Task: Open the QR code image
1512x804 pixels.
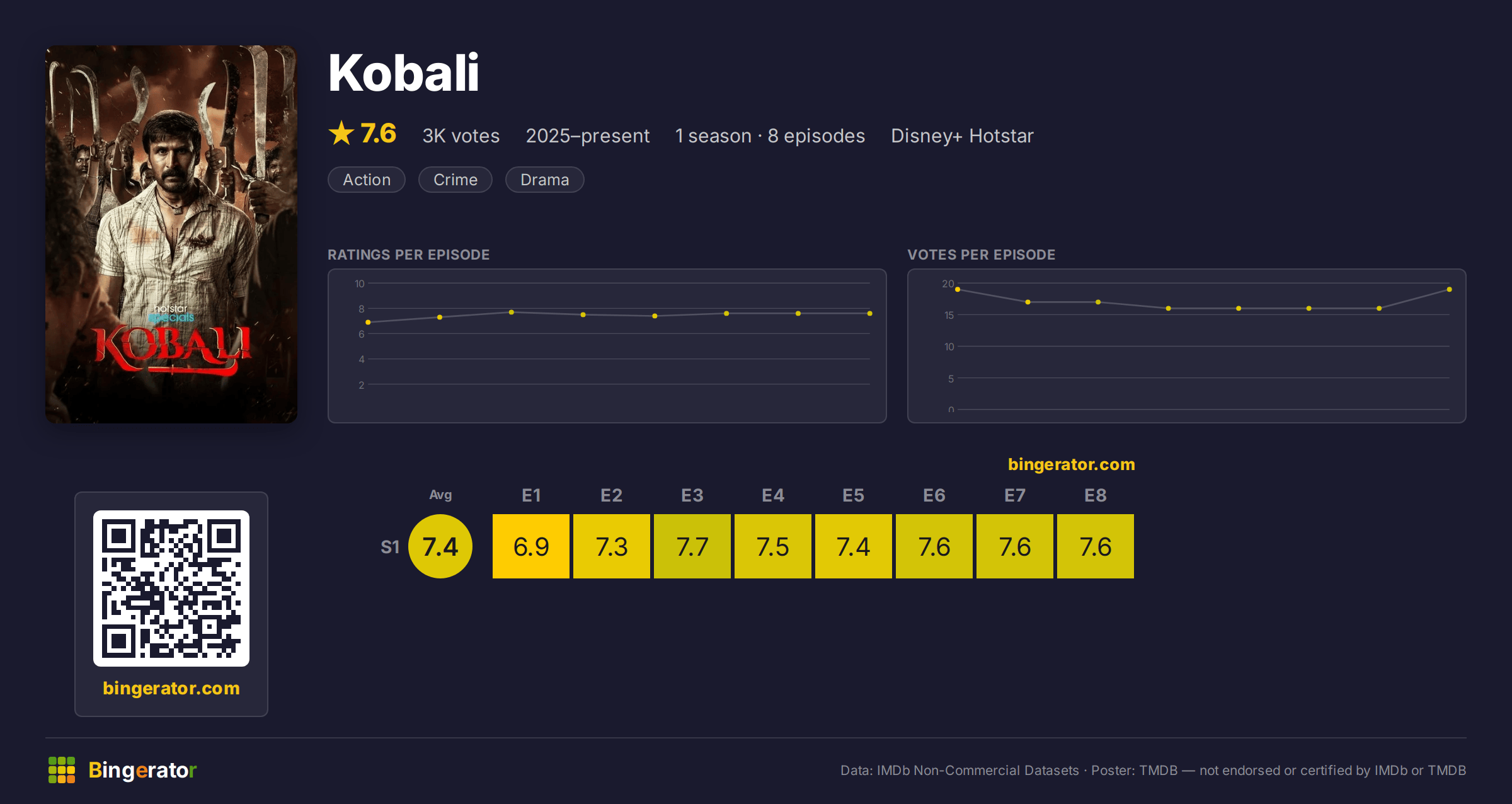Action: coord(171,588)
